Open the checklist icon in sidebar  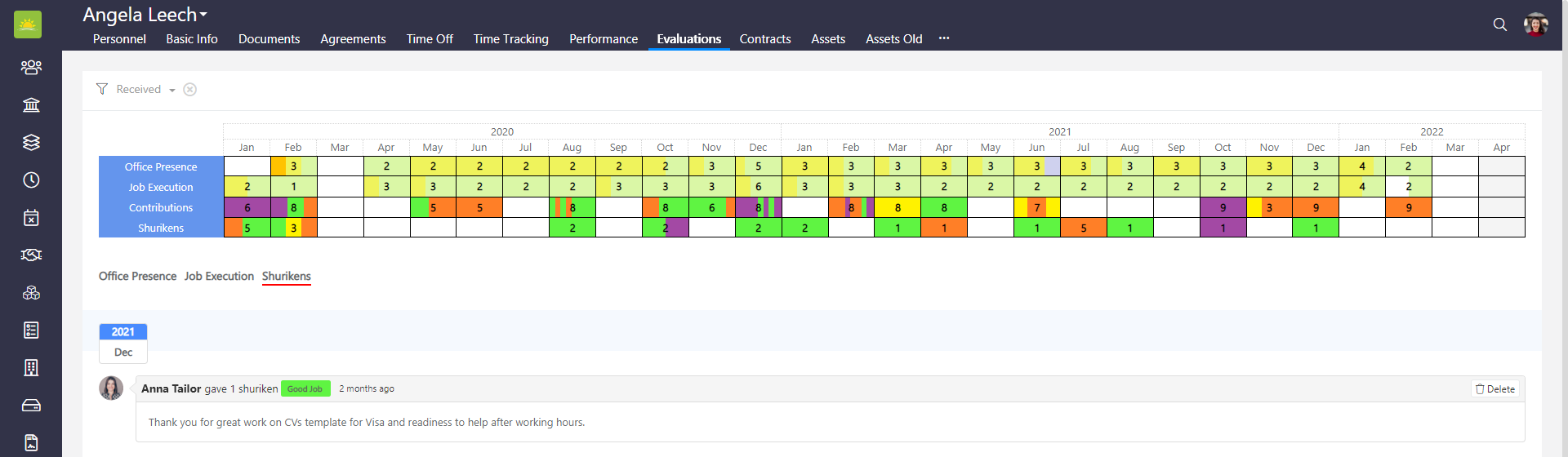[31, 330]
